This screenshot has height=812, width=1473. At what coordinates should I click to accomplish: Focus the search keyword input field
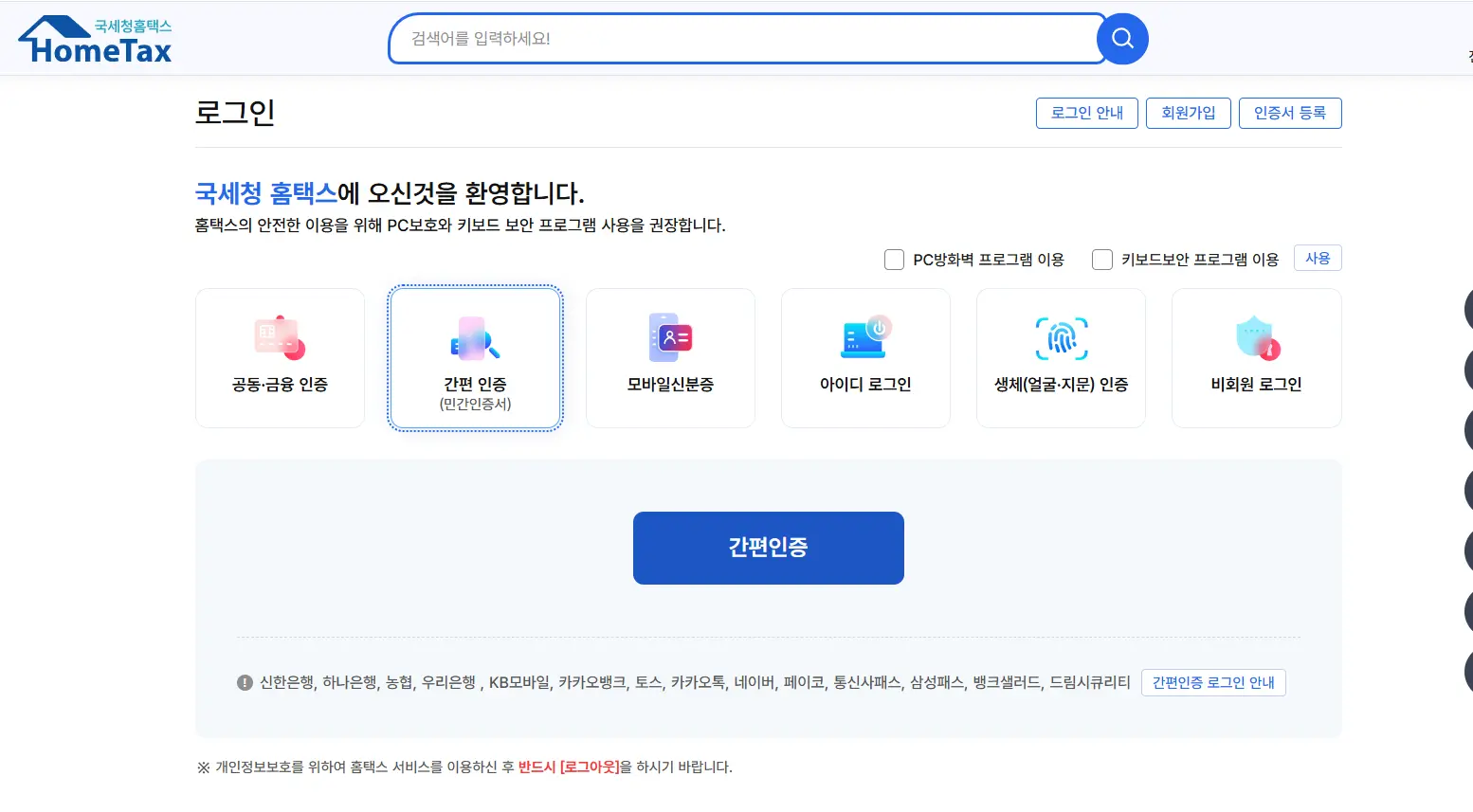[747, 39]
